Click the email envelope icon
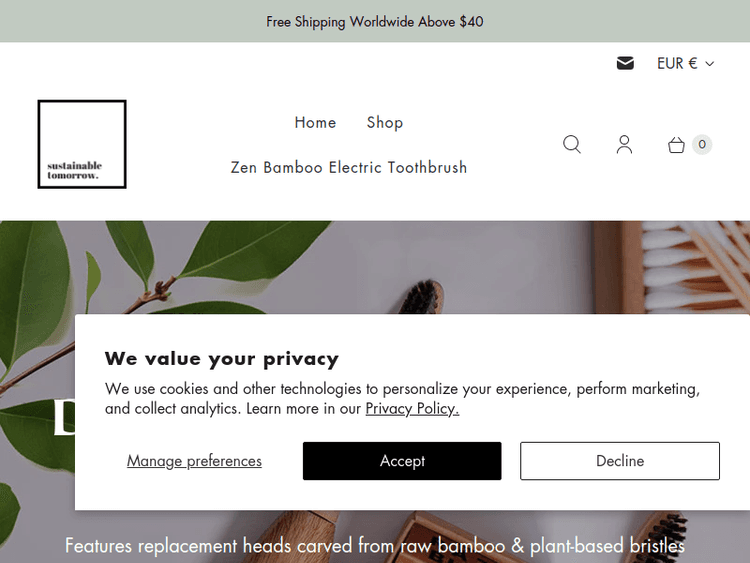Image resolution: width=750 pixels, height=563 pixels. pyautogui.click(x=625, y=63)
